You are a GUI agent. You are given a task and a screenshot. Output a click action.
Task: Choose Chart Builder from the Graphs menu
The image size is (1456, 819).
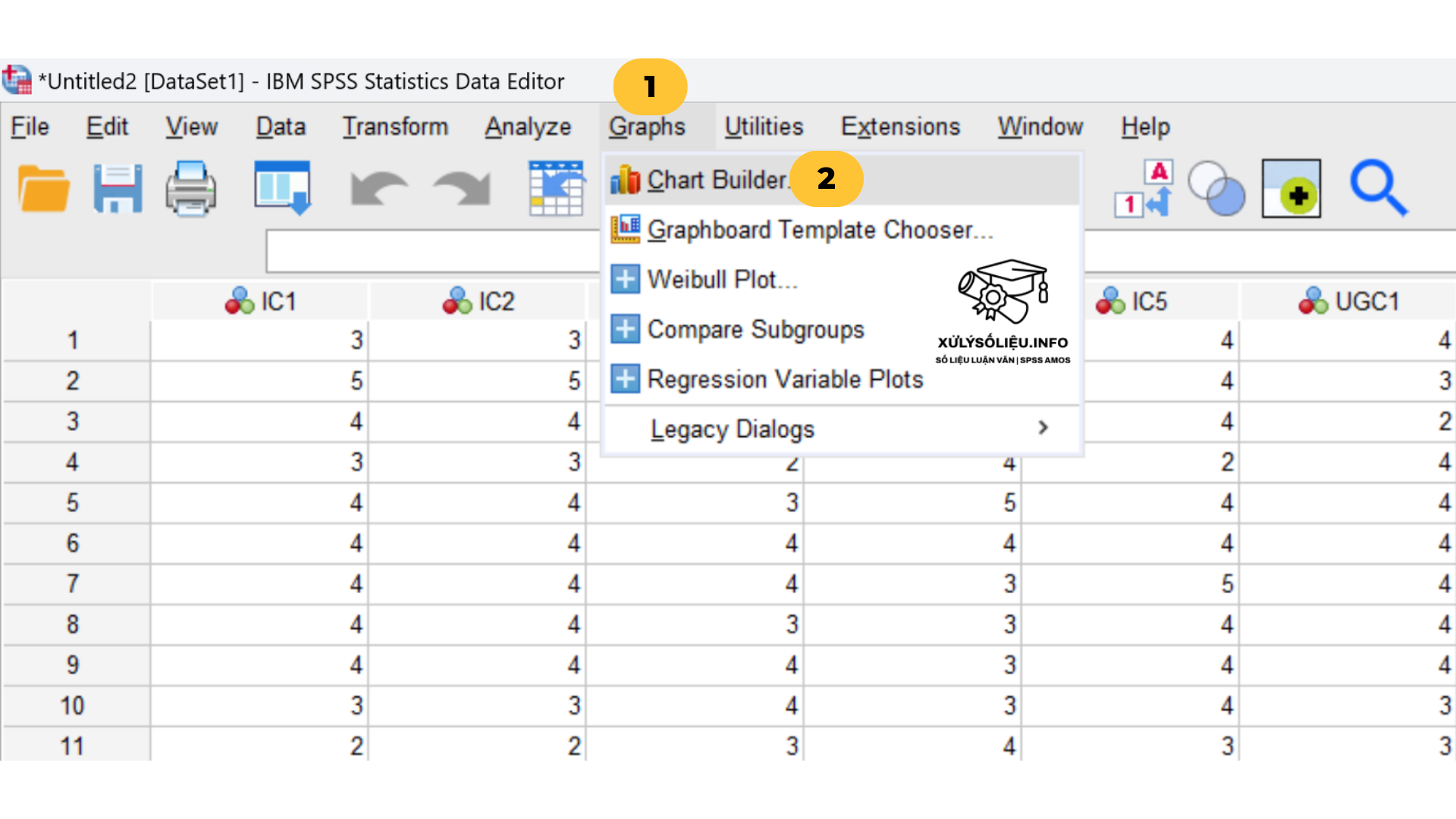pyautogui.click(x=717, y=180)
